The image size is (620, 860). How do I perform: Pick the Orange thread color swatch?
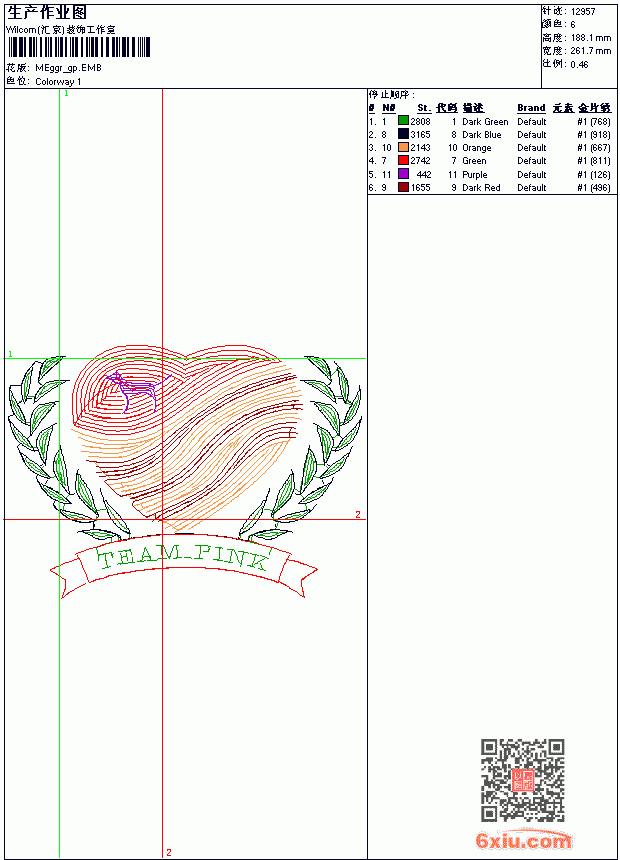click(403, 147)
